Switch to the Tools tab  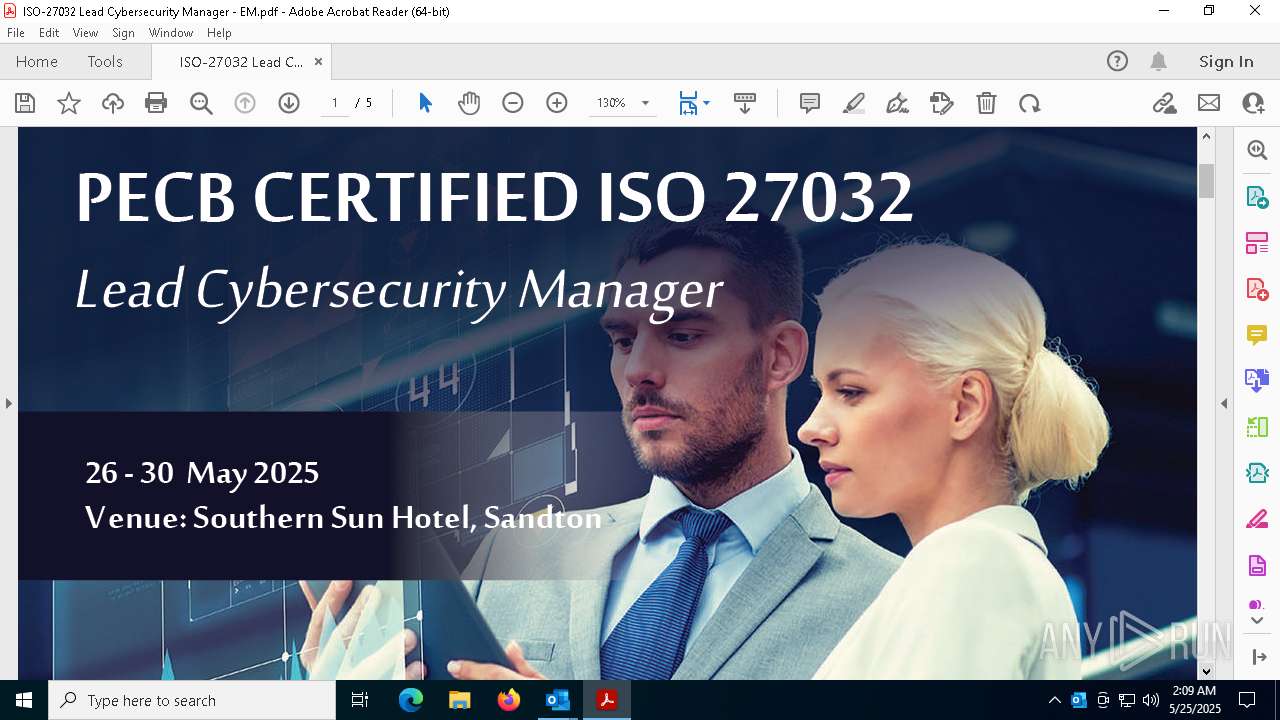[105, 62]
